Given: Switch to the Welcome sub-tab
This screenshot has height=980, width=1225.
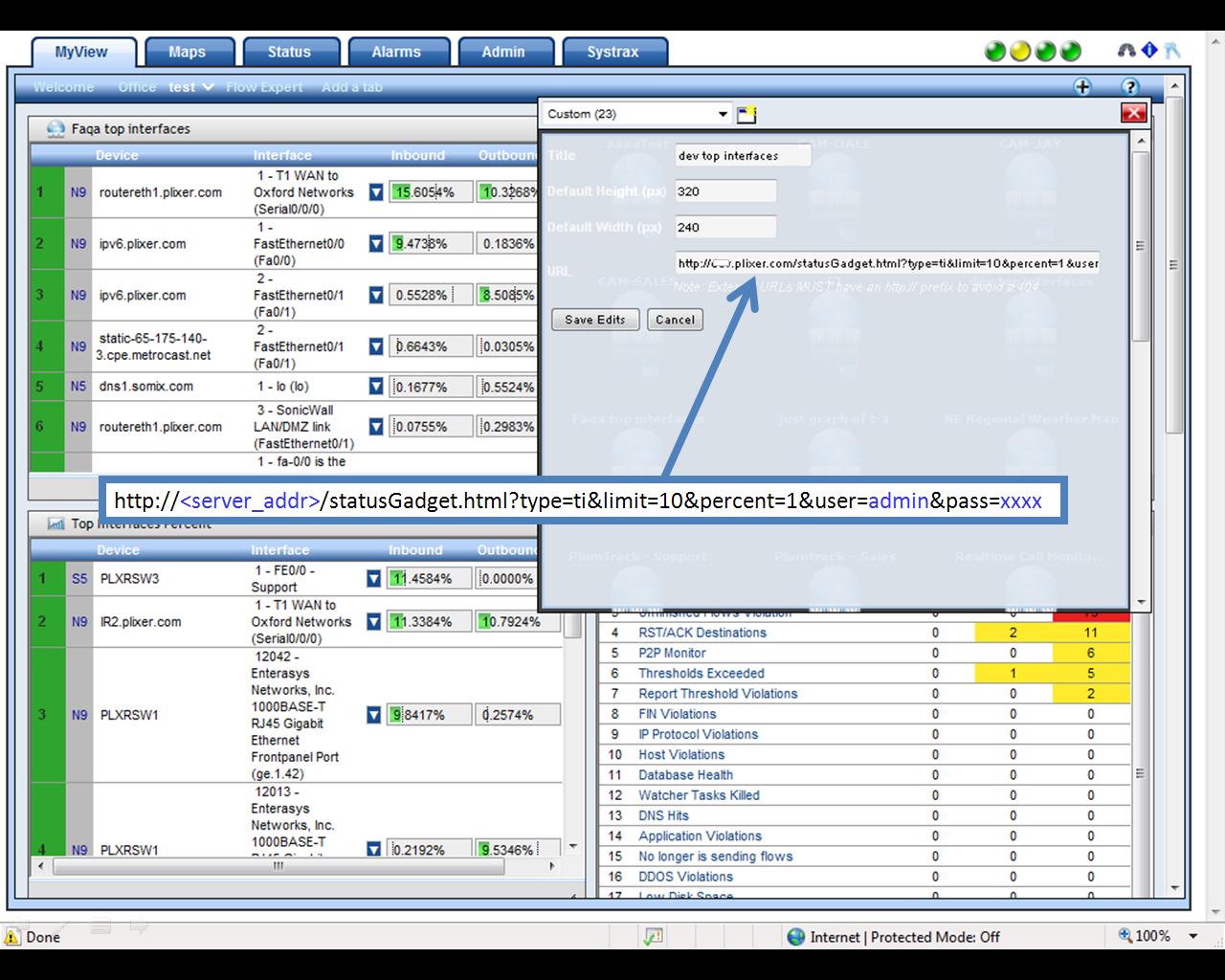Looking at the screenshot, I should 63,87.
